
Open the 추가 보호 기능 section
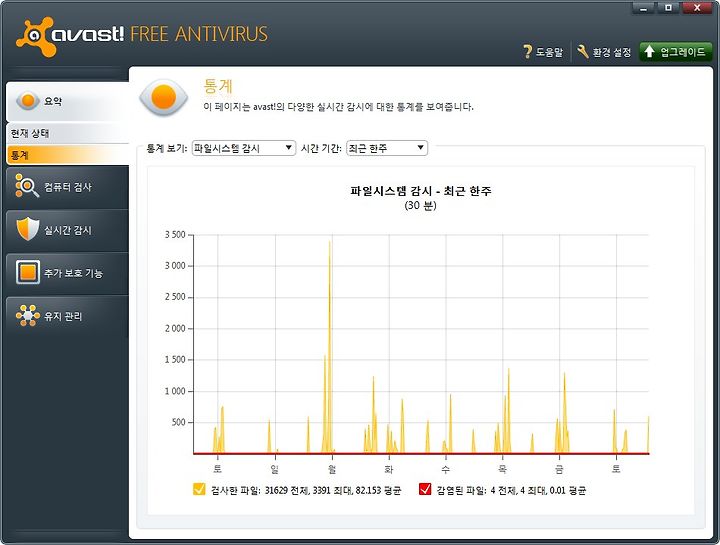68,273
